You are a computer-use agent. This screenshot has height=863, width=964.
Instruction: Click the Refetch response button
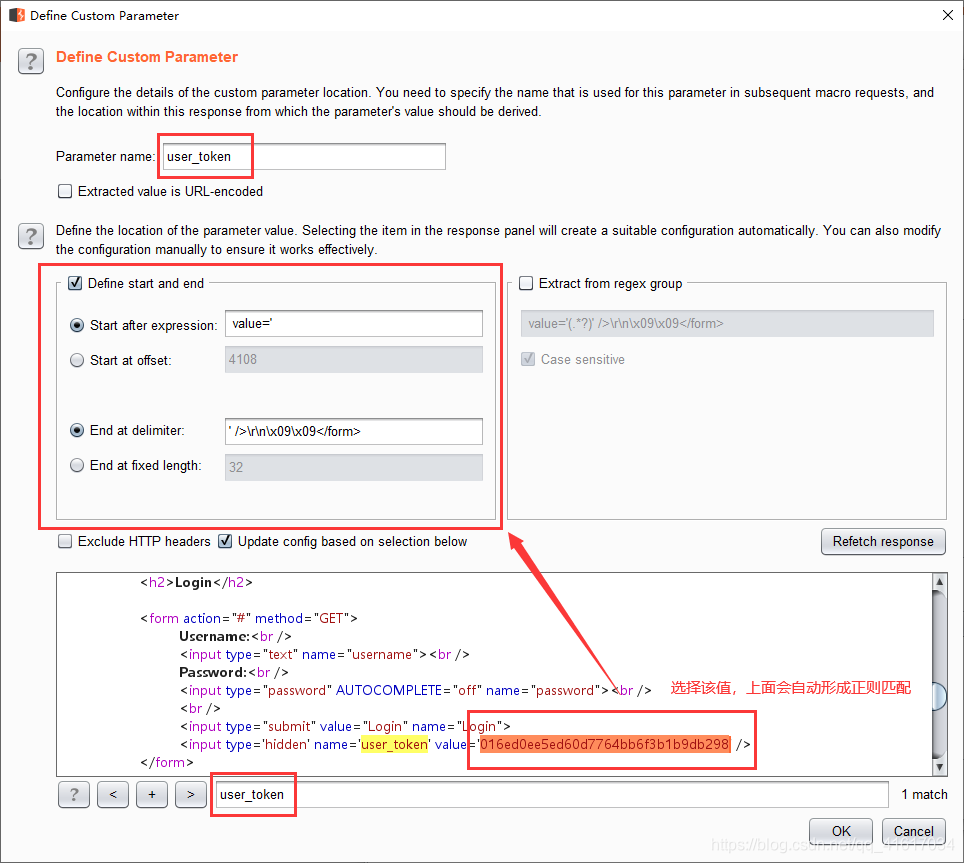pos(883,542)
